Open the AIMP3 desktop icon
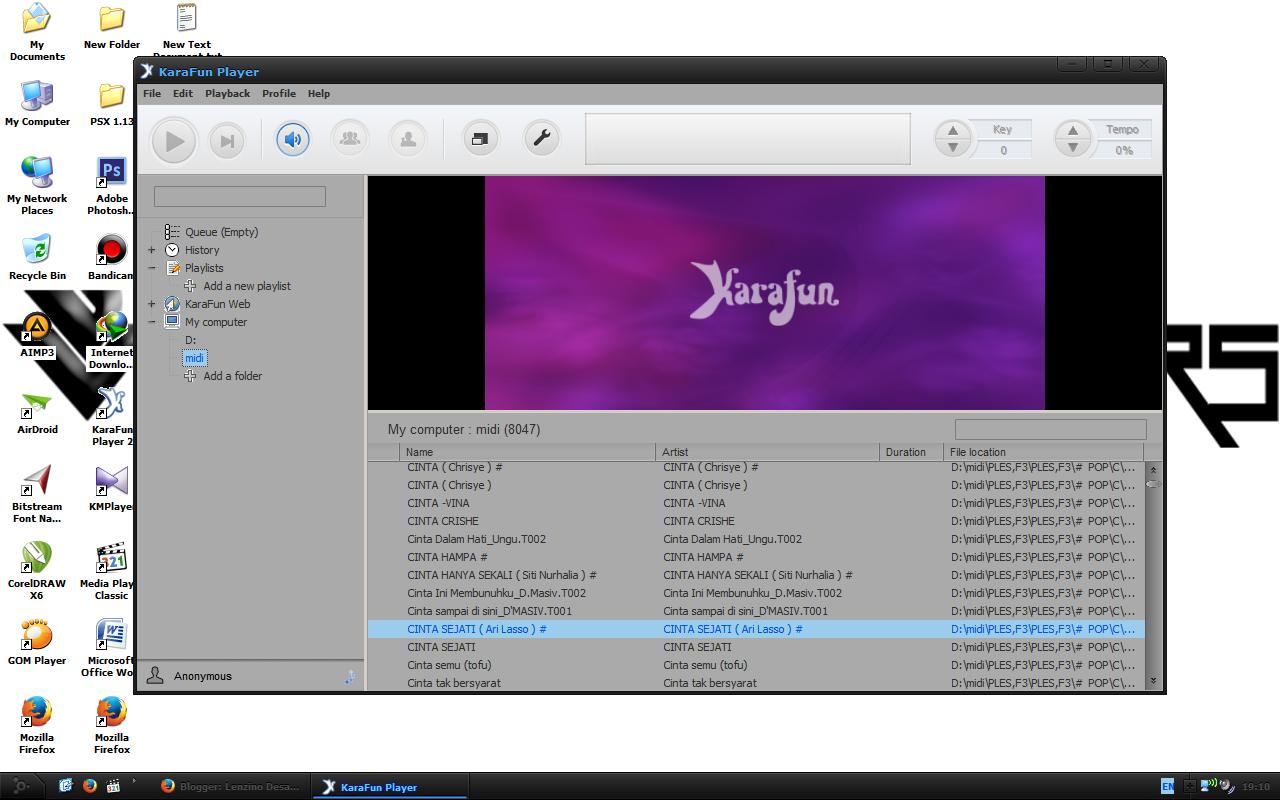 coord(37,335)
